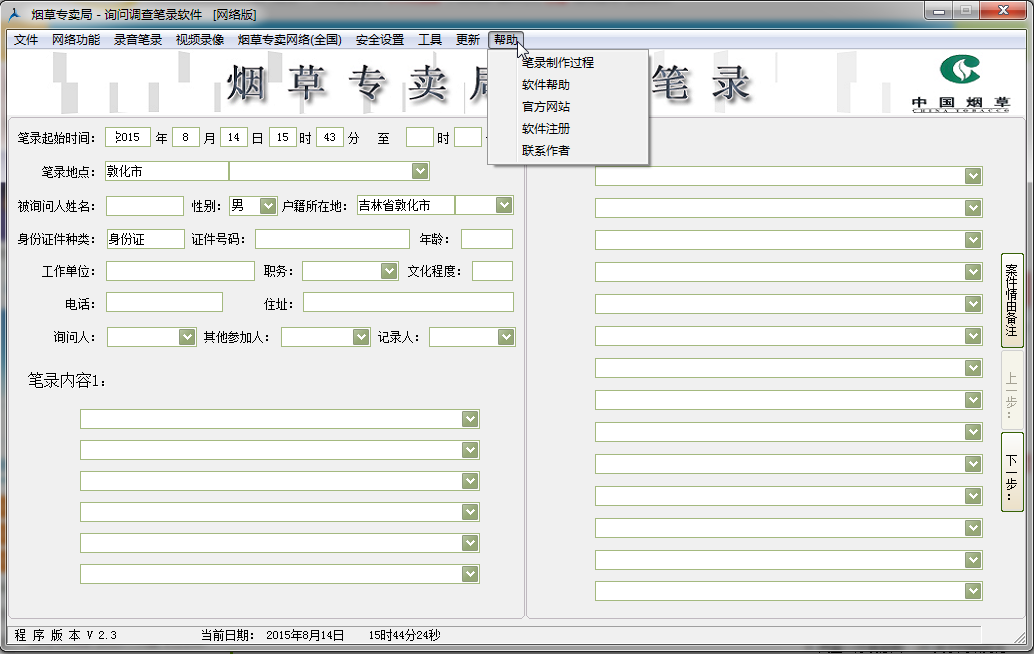Click the day field showing 14
Screen dimensions: 1034x654
click(x=234, y=137)
